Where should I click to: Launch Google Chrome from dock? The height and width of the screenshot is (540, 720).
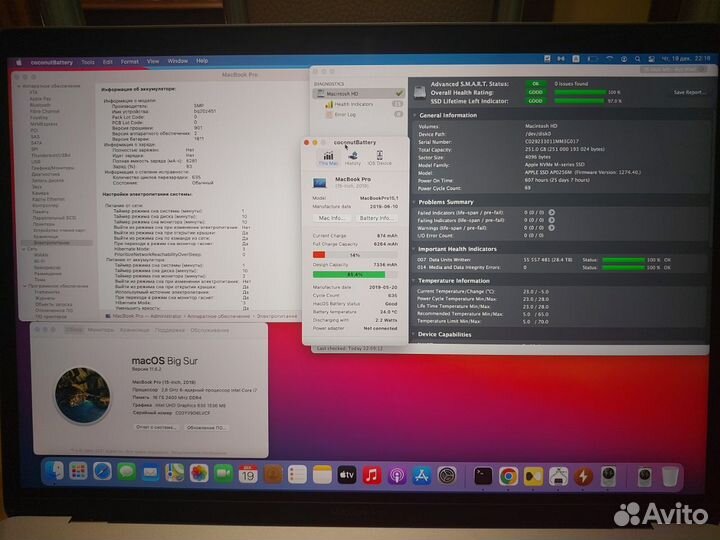tap(508, 477)
